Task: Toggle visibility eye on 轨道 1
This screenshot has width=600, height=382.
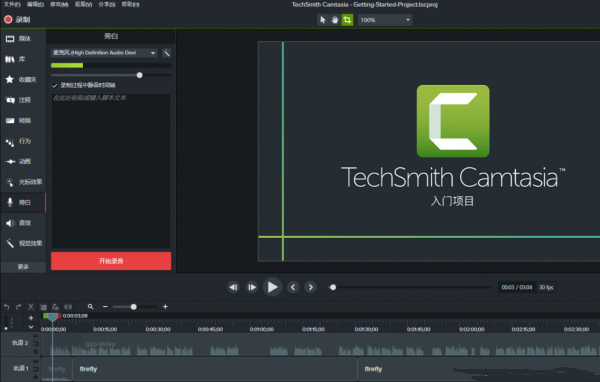Action: click(36, 361)
